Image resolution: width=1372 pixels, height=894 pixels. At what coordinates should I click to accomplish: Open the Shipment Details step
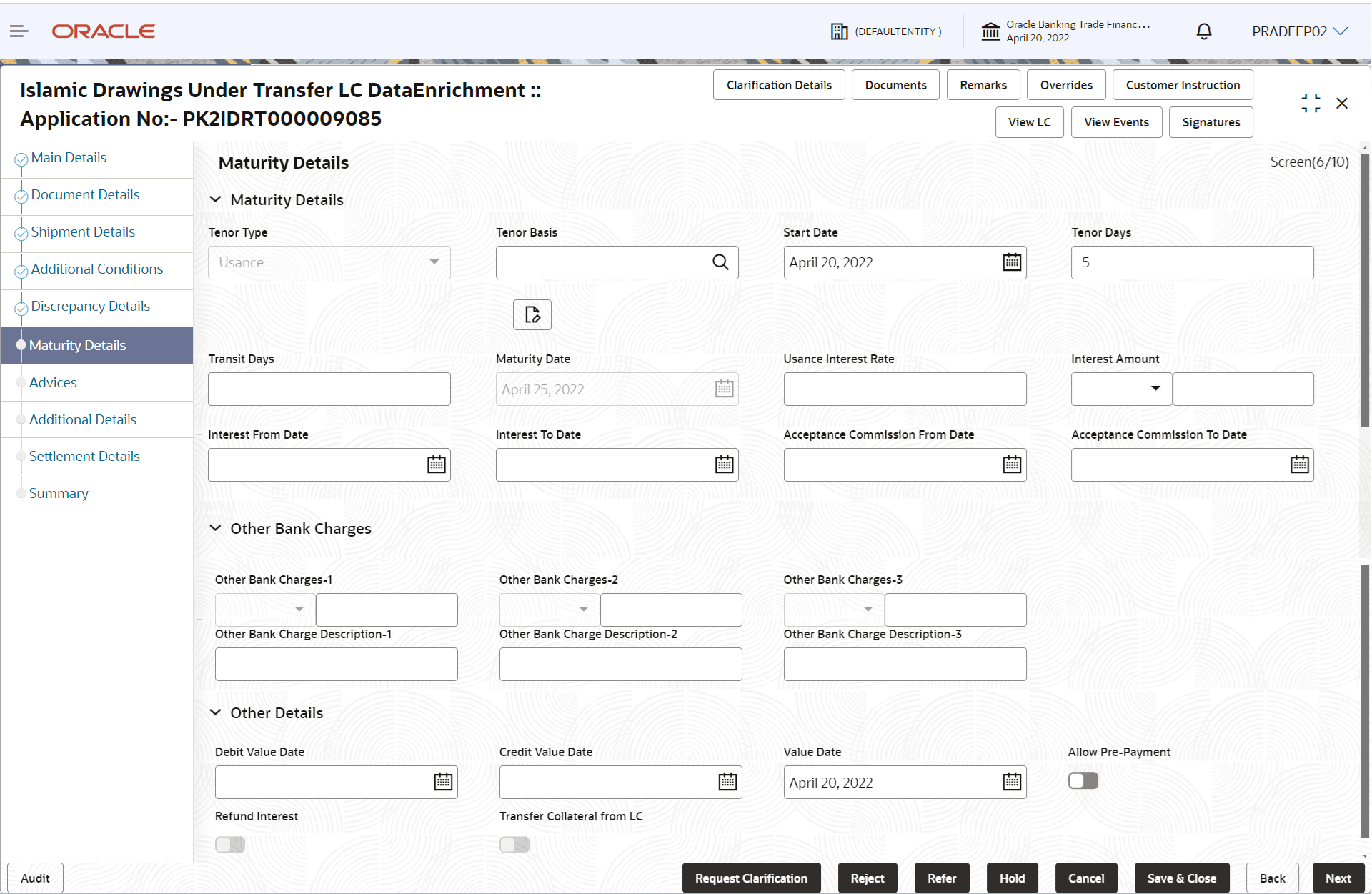(x=83, y=232)
